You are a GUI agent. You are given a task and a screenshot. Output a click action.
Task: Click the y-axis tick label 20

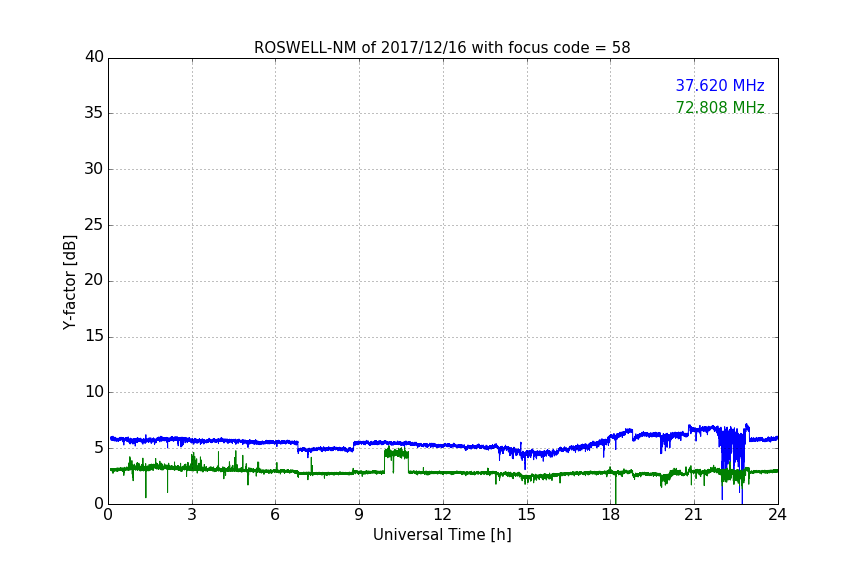tap(94, 280)
